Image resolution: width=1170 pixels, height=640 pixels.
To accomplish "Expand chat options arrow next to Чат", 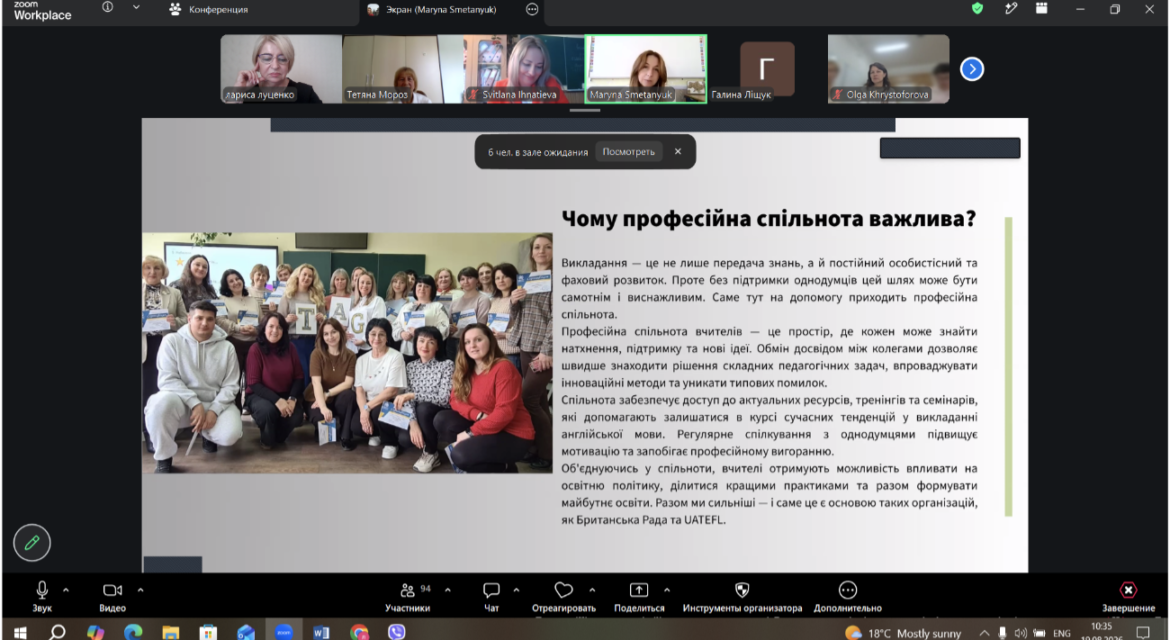I will click(x=516, y=590).
